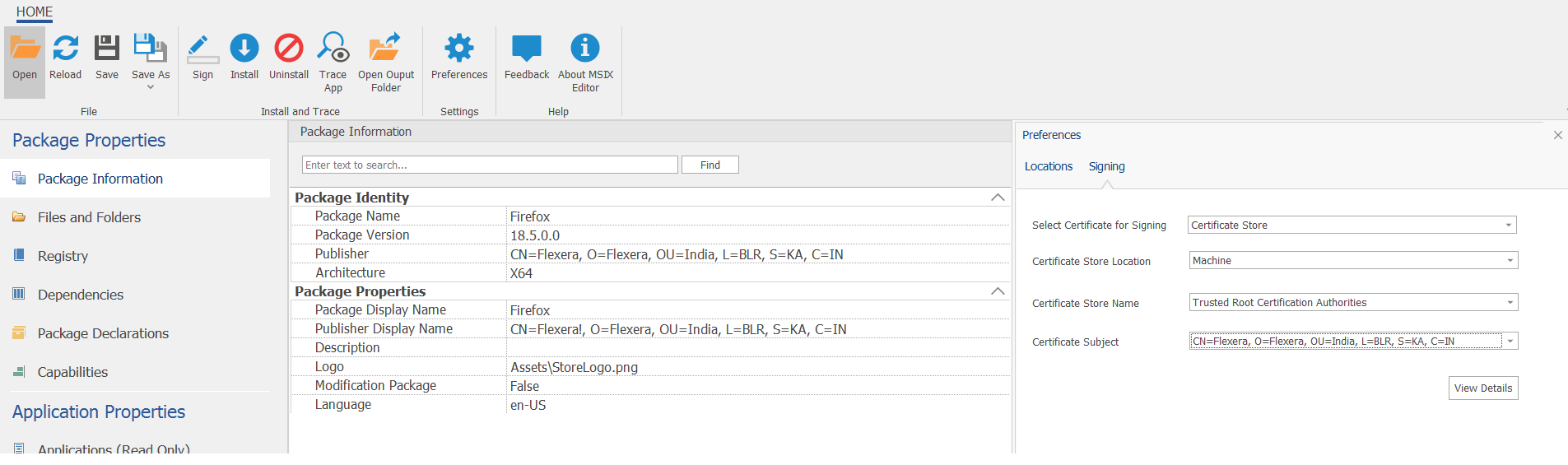Screen dimensions: 1568x465
Task: Click the Package Name value Firefox
Action: coord(758,216)
